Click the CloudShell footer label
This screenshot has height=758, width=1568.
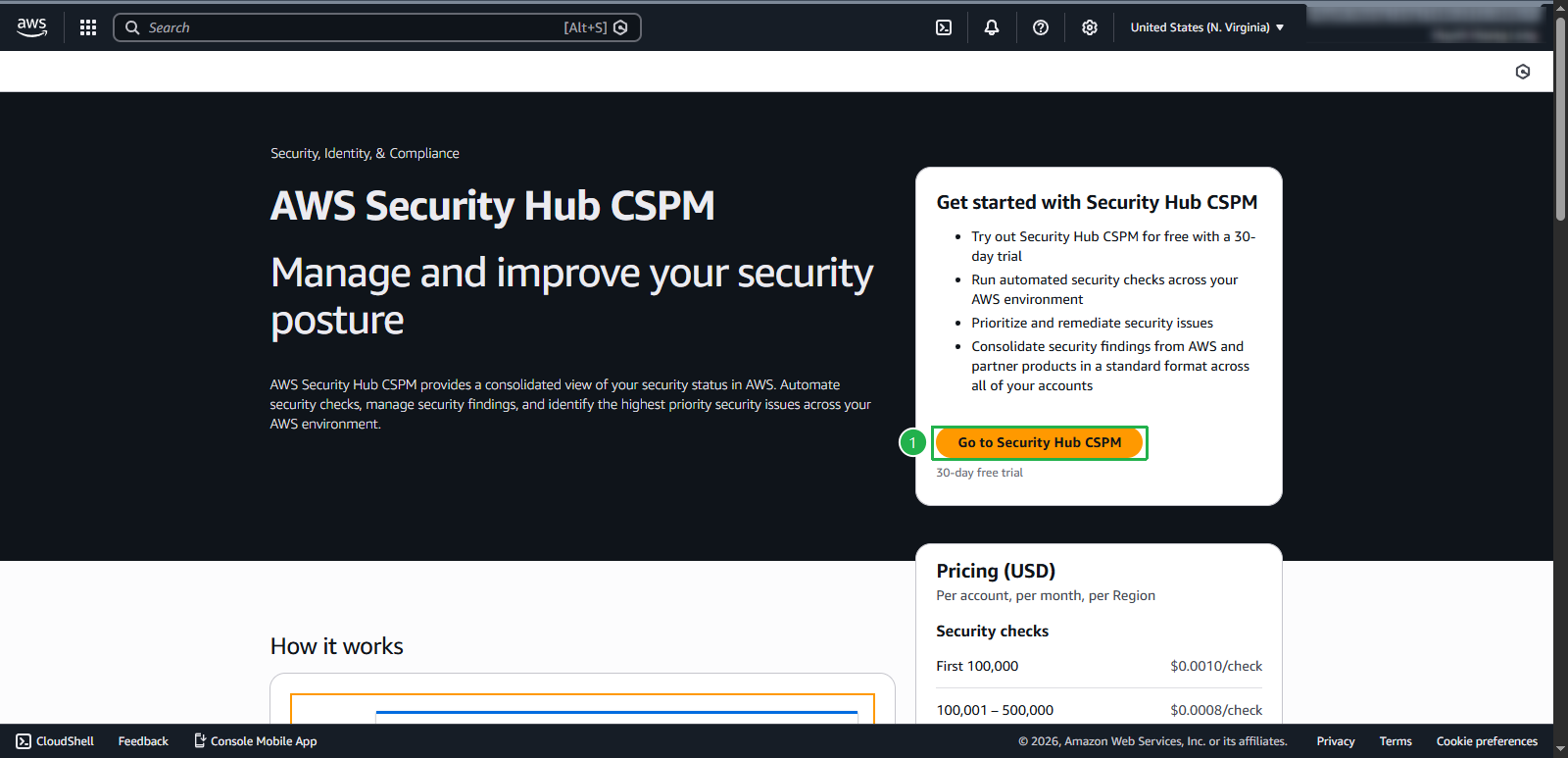(x=65, y=741)
